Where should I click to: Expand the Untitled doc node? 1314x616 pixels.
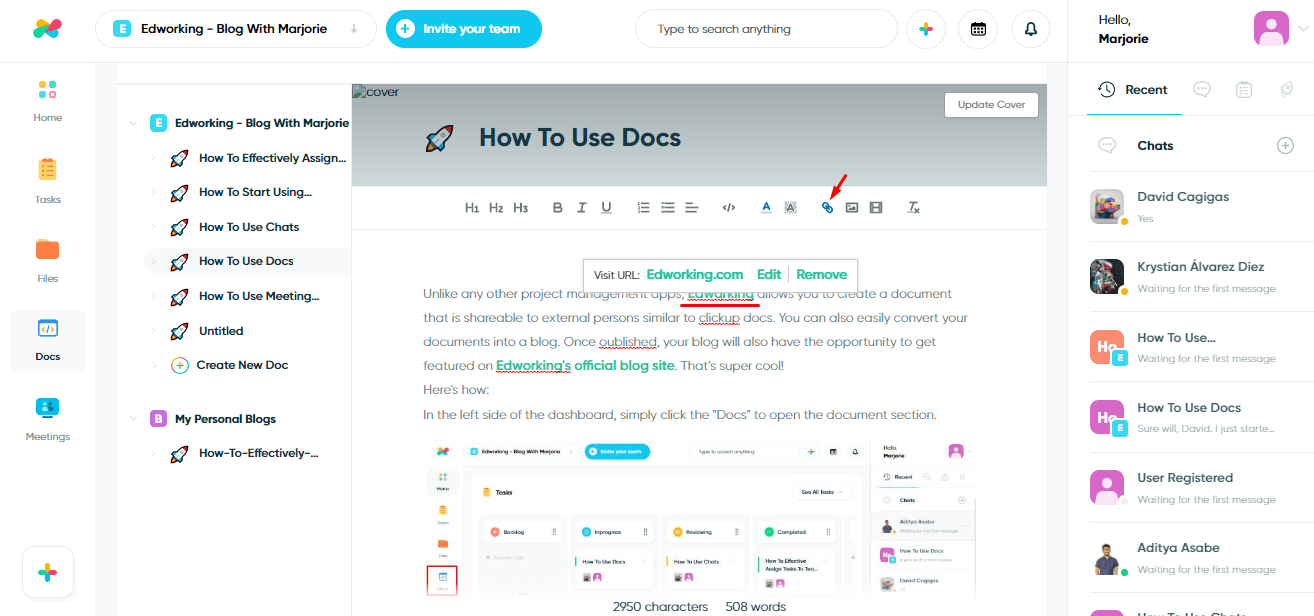point(153,331)
